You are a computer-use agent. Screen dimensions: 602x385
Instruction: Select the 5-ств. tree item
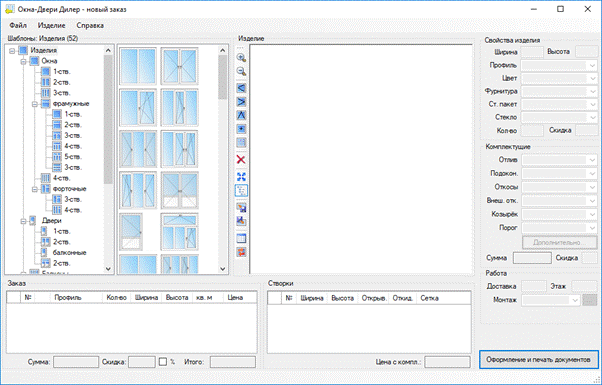tap(73, 157)
